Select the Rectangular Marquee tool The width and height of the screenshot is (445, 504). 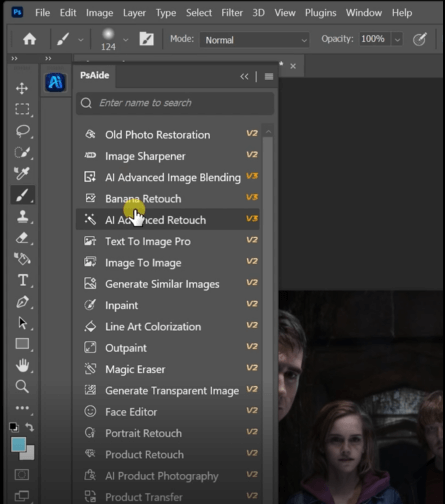[22, 109]
